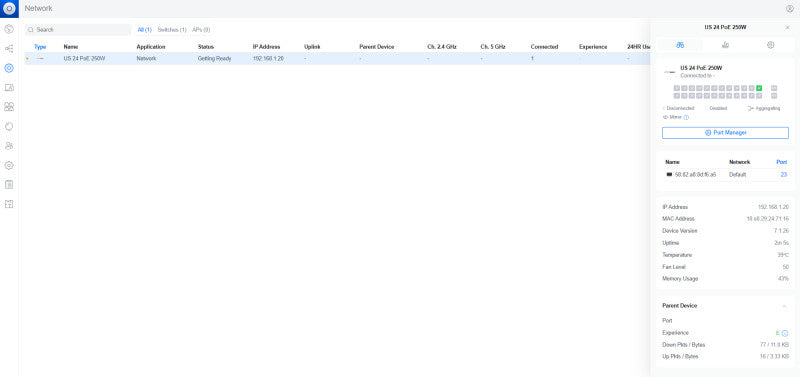Click the Uptime value 2m 5s
800x377 pixels.
tap(782, 243)
